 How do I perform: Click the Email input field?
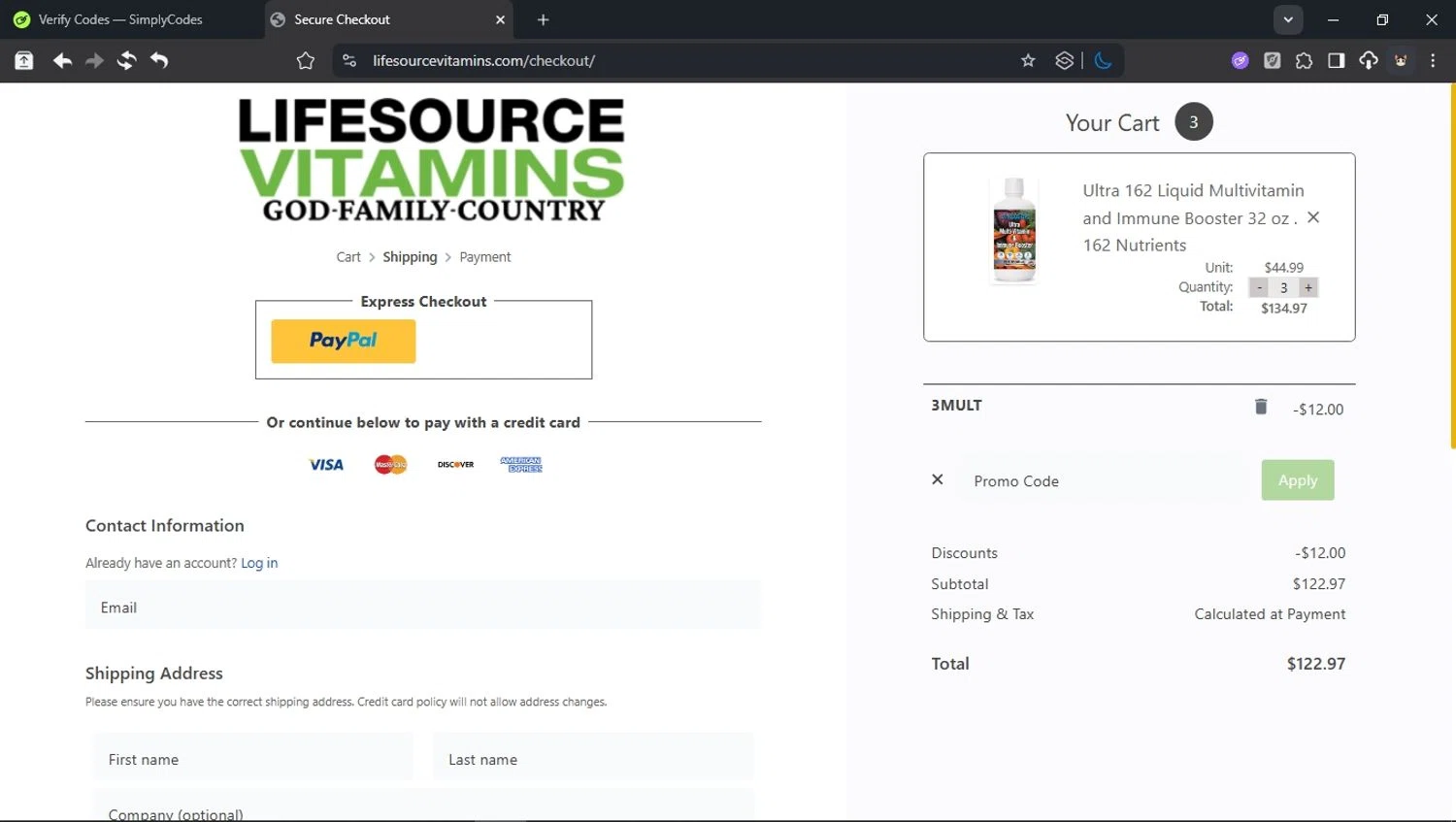[423, 607]
